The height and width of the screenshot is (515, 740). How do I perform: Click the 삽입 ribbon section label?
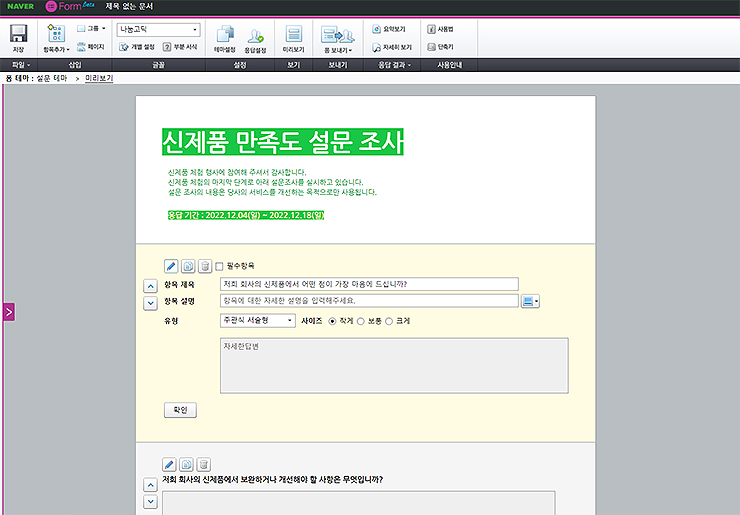pos(75,65)
